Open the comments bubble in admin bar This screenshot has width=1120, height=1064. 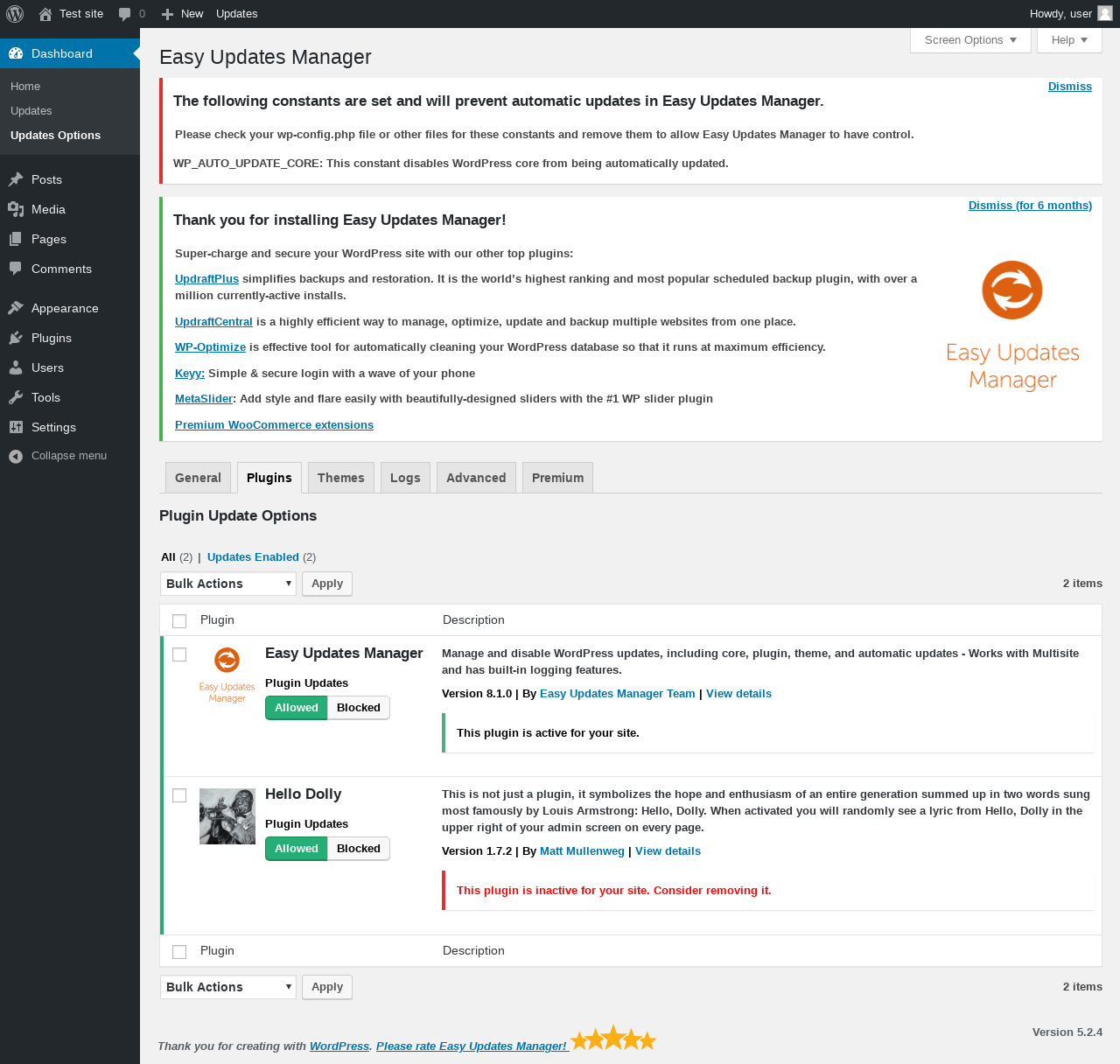pyautogui.click(x=125, y=14)
